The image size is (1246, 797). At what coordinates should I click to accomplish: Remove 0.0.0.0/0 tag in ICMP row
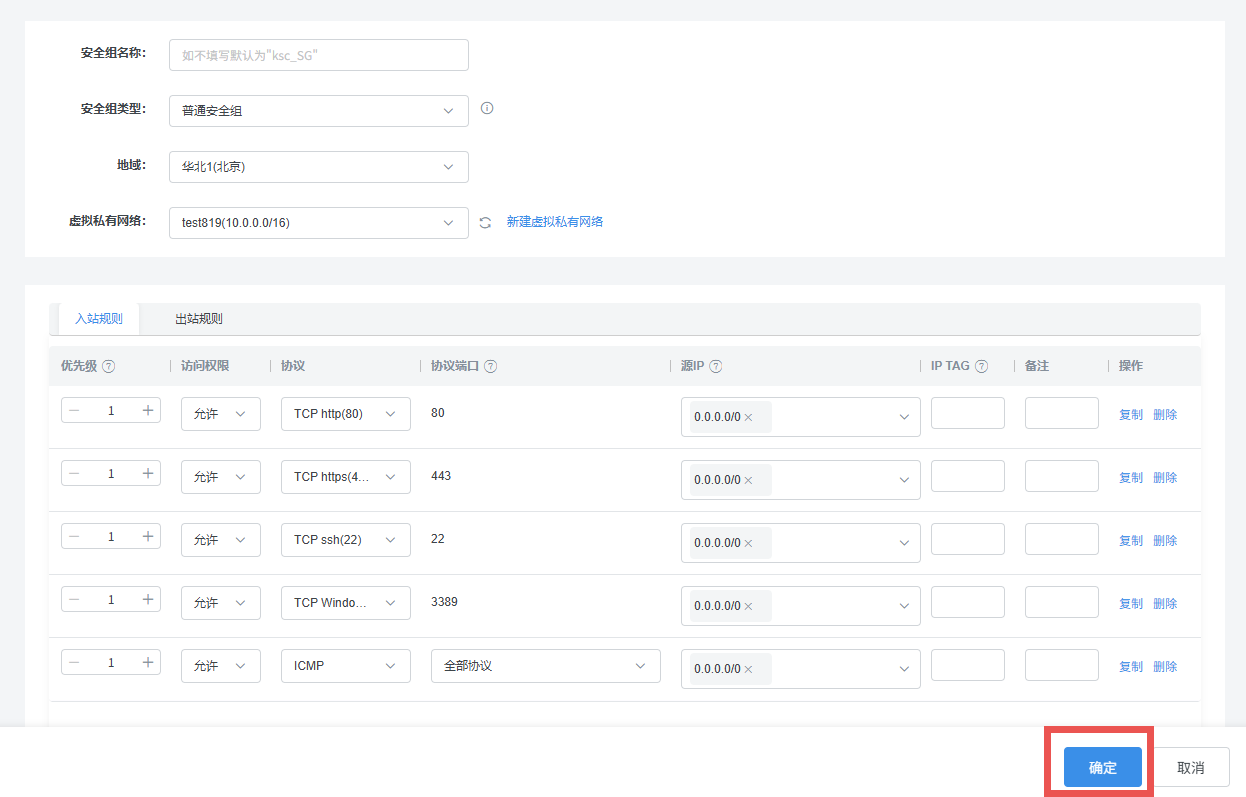[748, 670]
